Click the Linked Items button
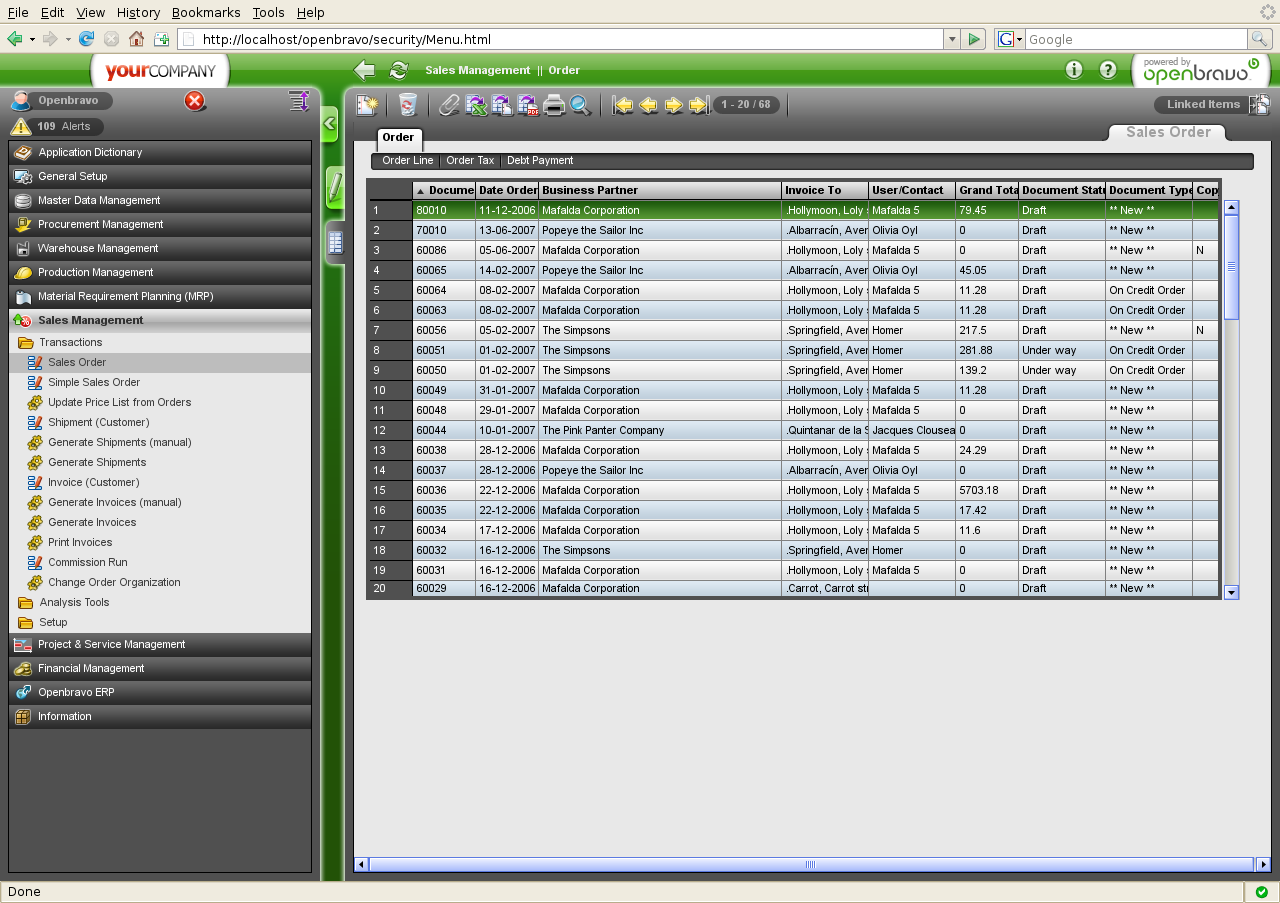Image resolution: width=1280 pixels, height=903 pixels. click(x=1203, y=104)
